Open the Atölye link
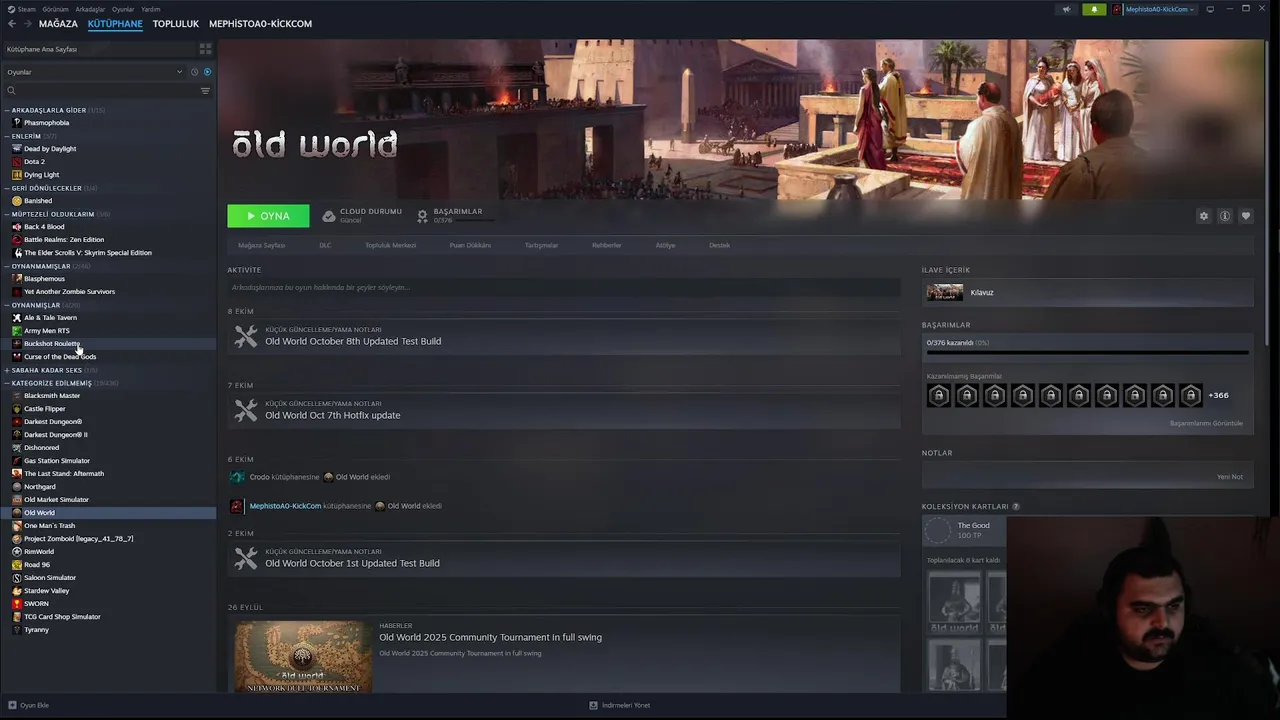The width and height of the screenshot is (1280, 720). (665, 245)
